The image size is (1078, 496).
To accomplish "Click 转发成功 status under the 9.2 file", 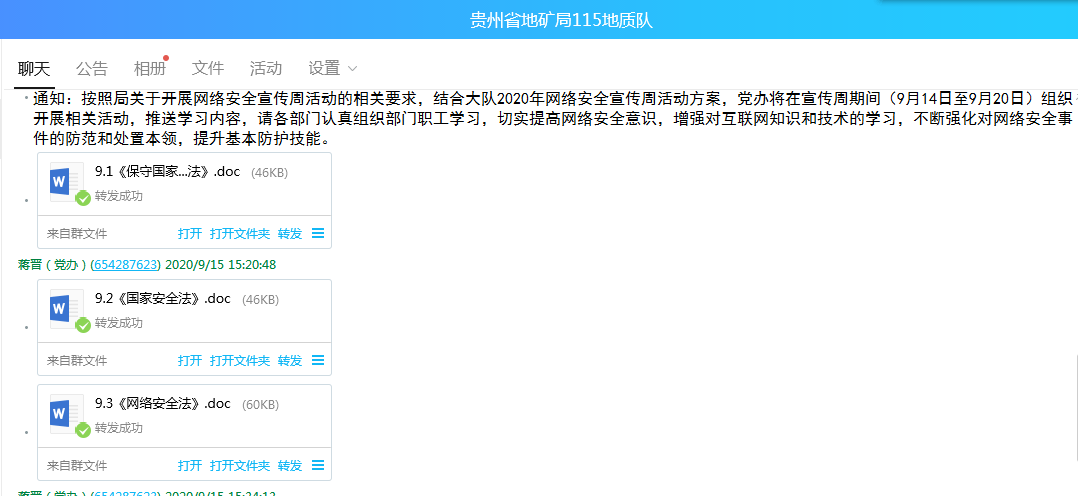I will pyautogui.click(x=119, y=323).
